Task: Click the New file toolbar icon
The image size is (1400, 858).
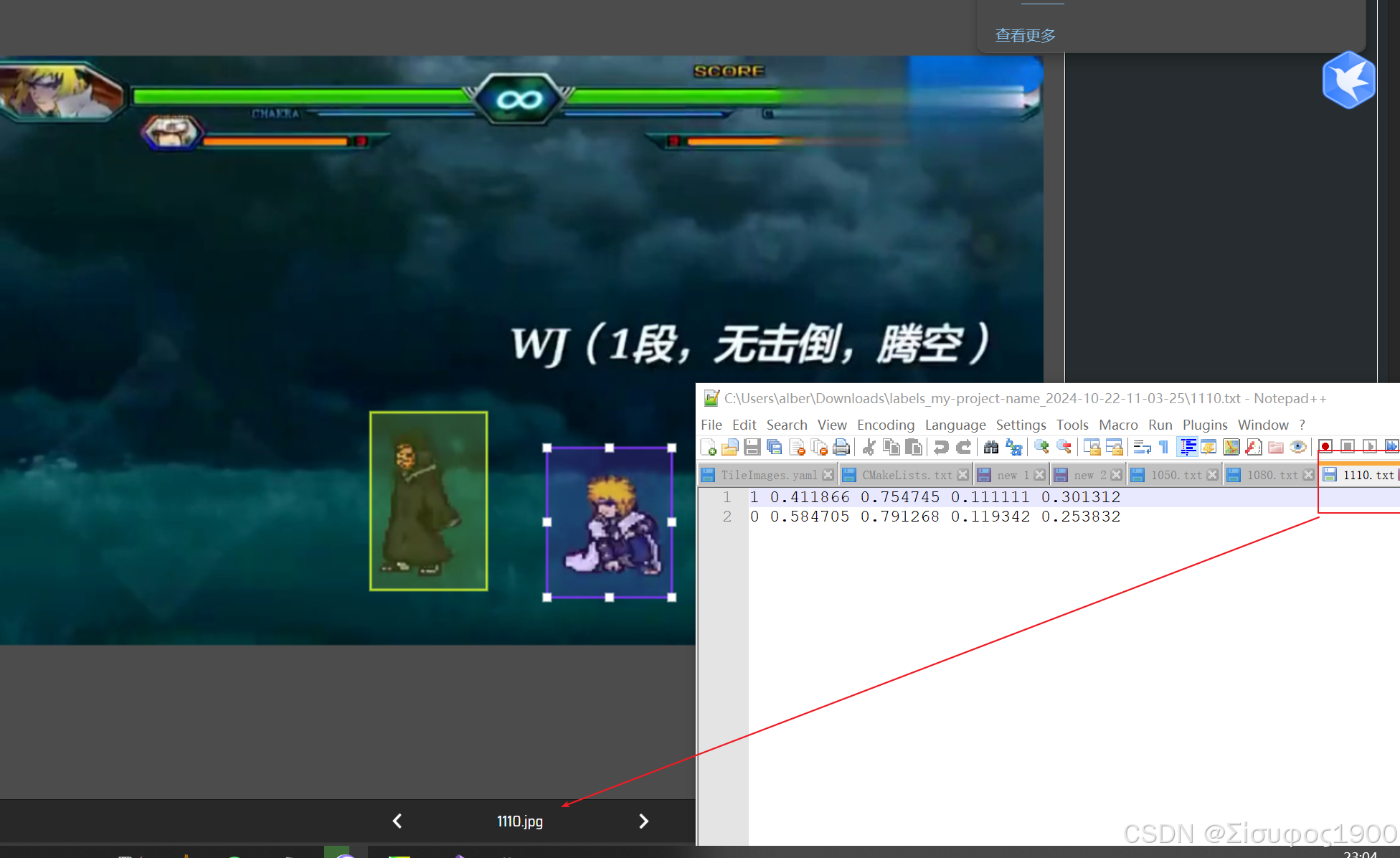Action: pos(708,448)
